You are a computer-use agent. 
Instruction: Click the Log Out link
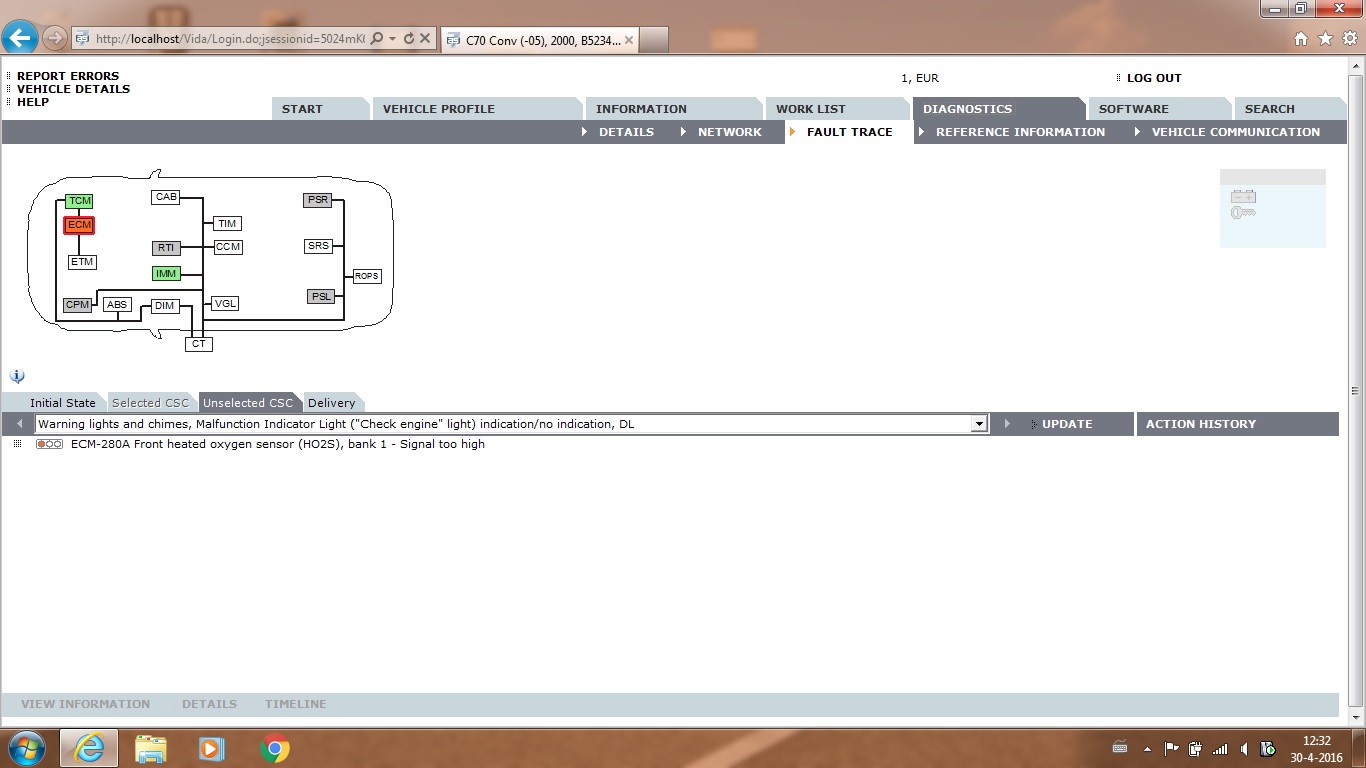1153,78
